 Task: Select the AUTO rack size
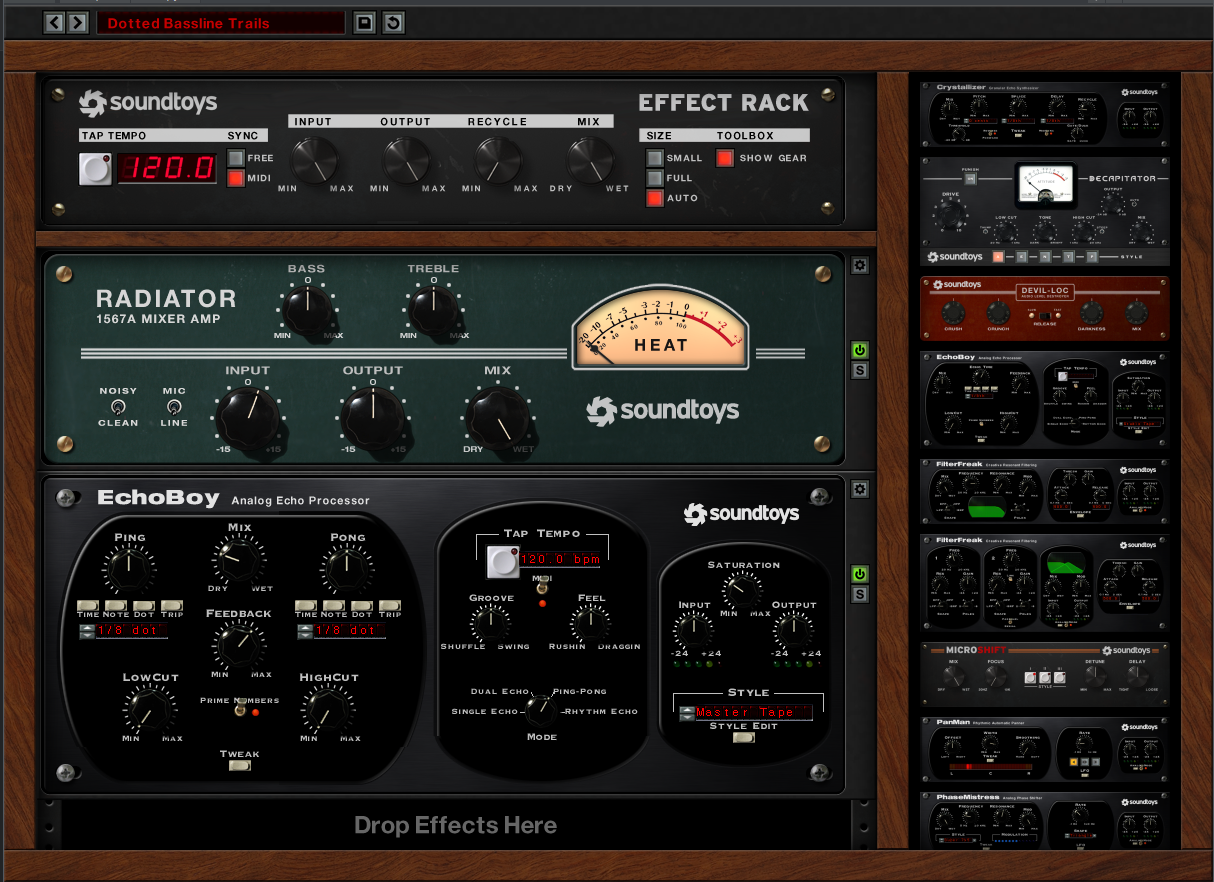(x=655, y=198)
